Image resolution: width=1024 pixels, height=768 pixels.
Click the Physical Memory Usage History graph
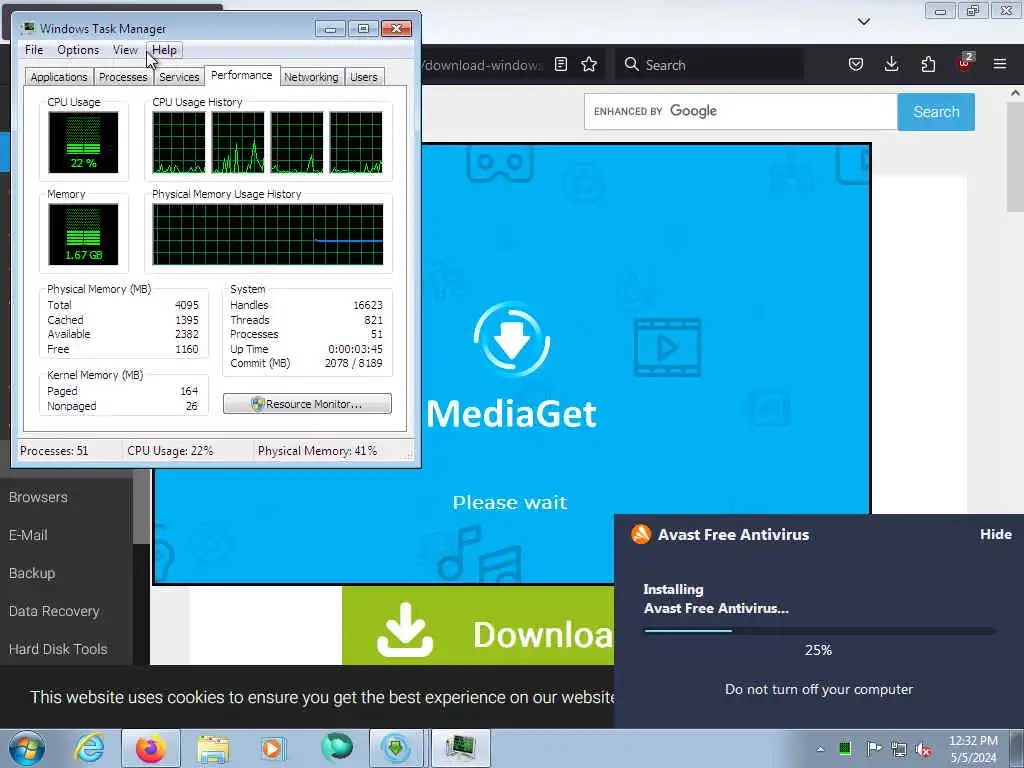(268, 234)
